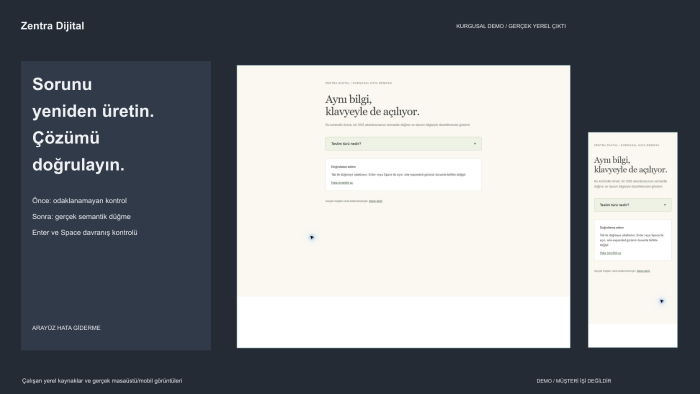Follow the underlined link ending the desktop footnote line
The width and height of the screenshot is (700, 394).
coord(375,201)
